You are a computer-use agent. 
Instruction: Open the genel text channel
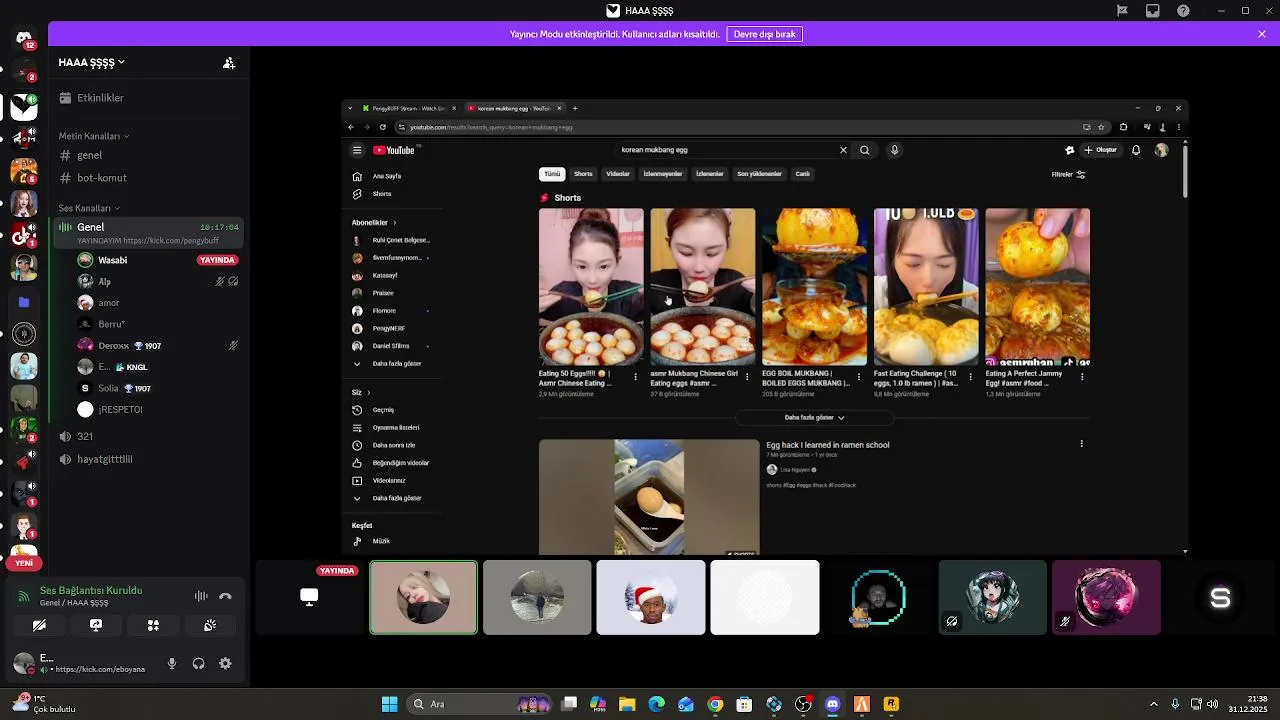tap(147, 155)
